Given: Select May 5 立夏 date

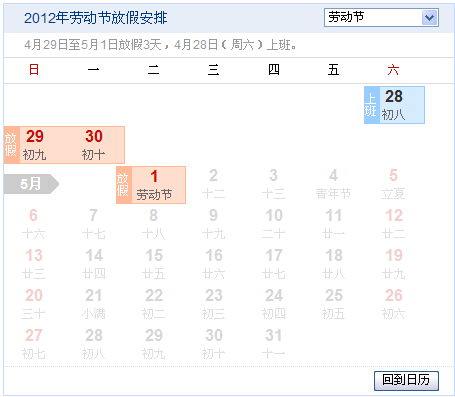Looking at the screenshot, I should 393,184.
